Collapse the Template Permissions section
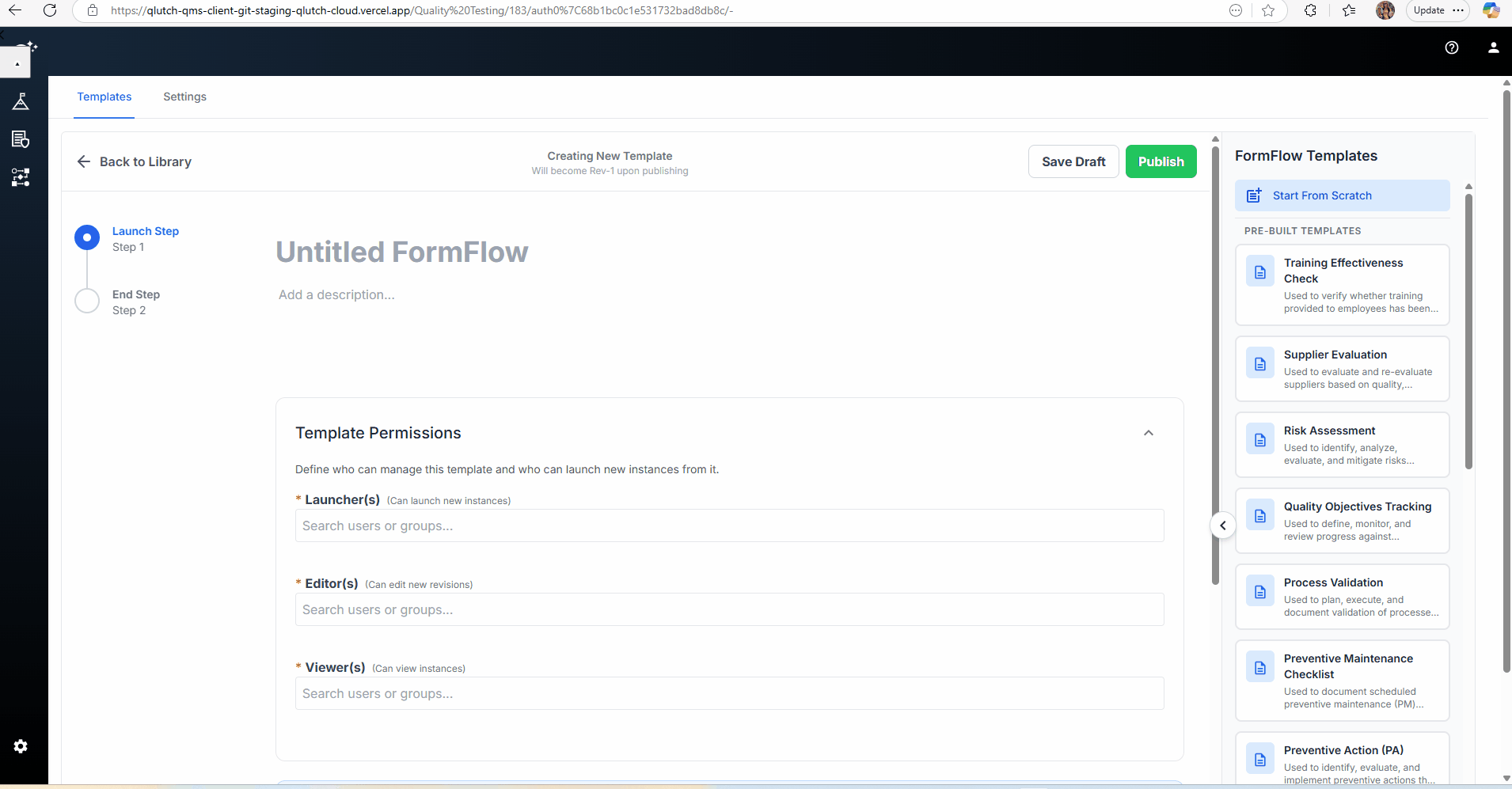 click(x=1148, y=433)
